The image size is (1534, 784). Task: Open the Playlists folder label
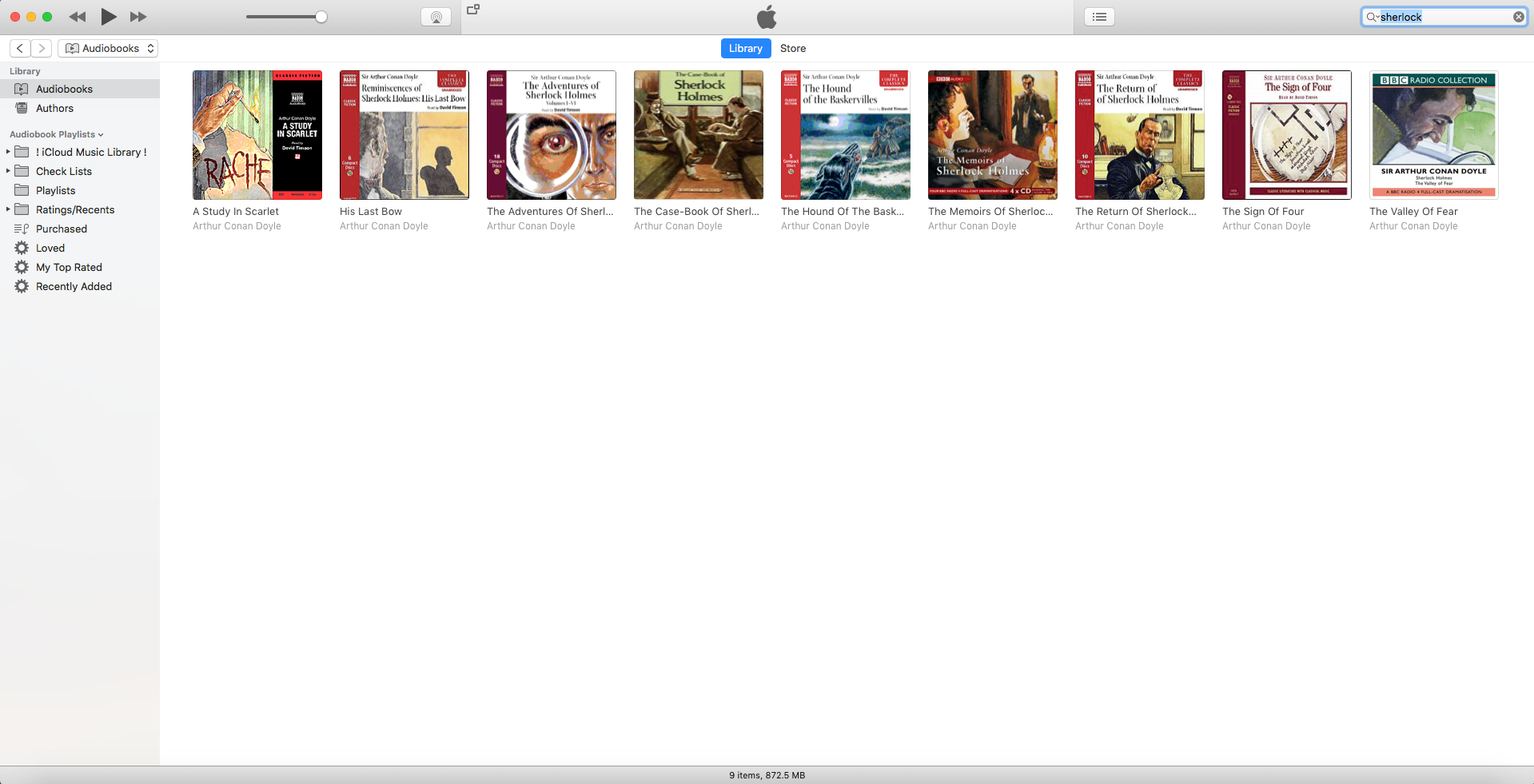point(56,191)
